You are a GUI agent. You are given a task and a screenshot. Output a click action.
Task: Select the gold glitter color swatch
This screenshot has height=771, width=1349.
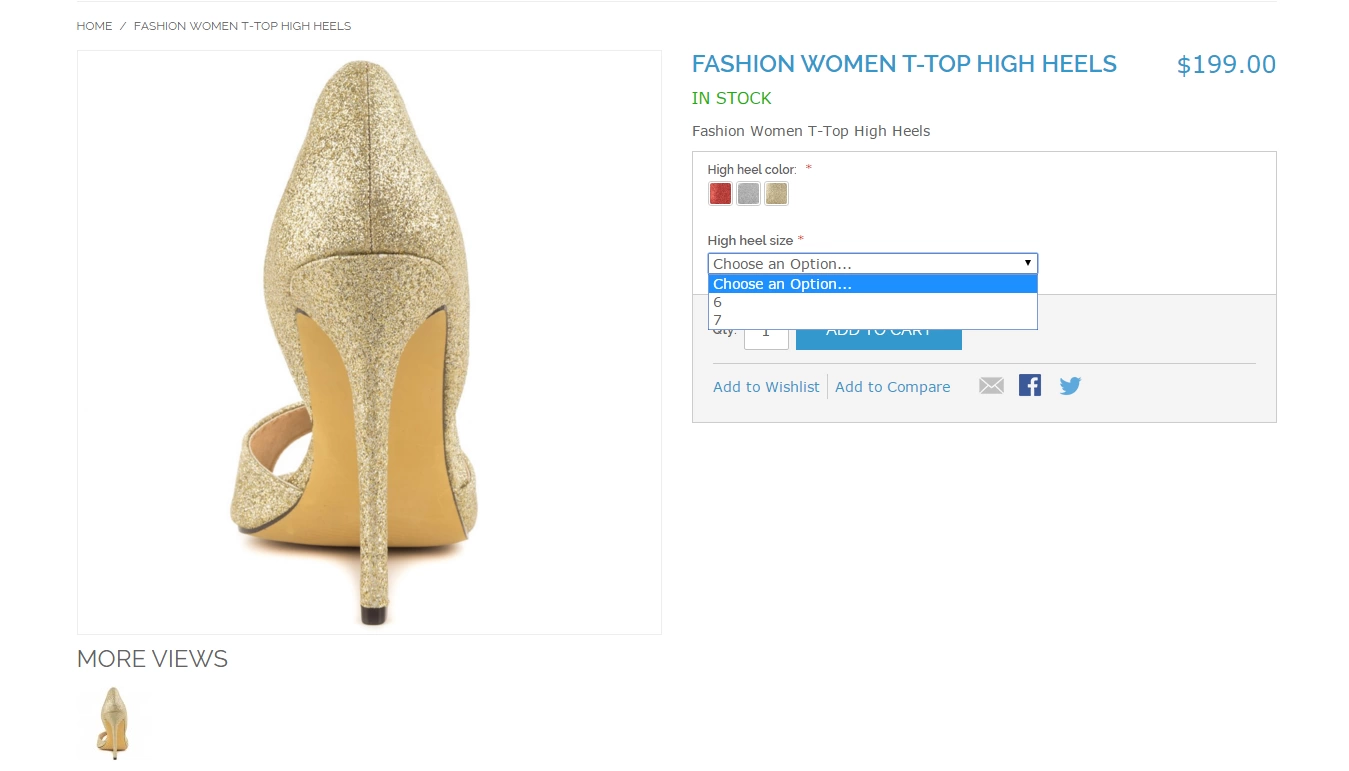coord(776,194)
